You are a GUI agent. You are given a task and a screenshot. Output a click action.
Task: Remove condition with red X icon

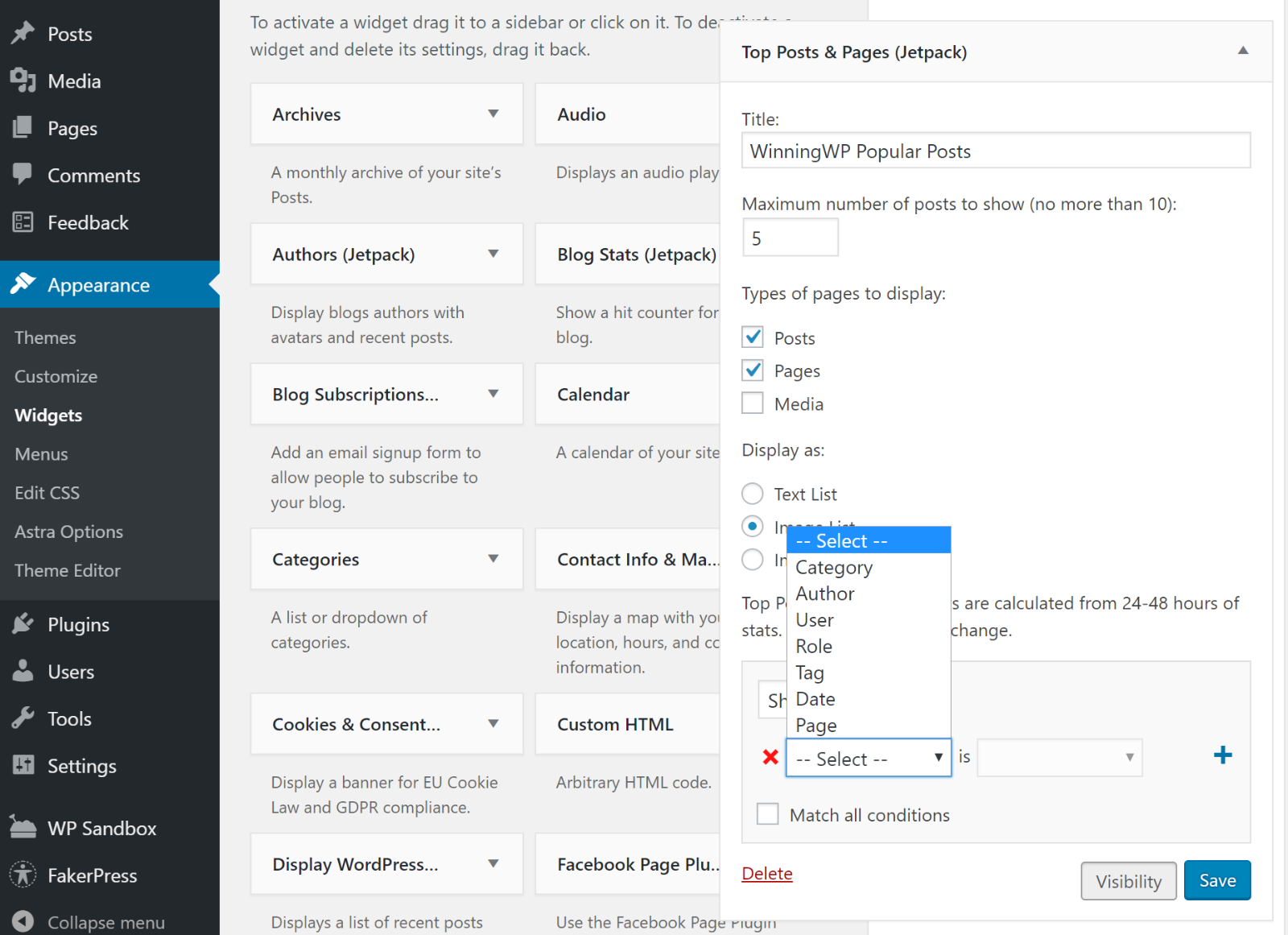770,757
